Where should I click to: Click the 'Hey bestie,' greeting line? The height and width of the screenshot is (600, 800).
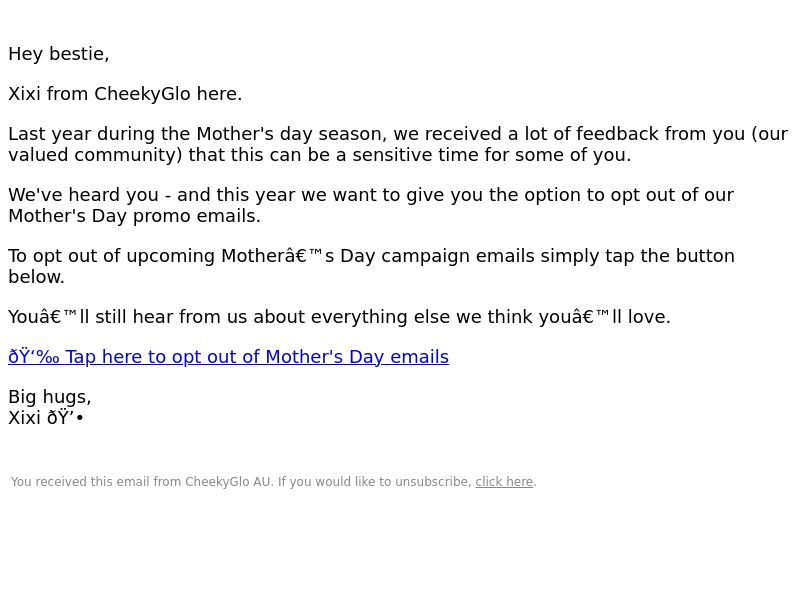tap(59, 54)
